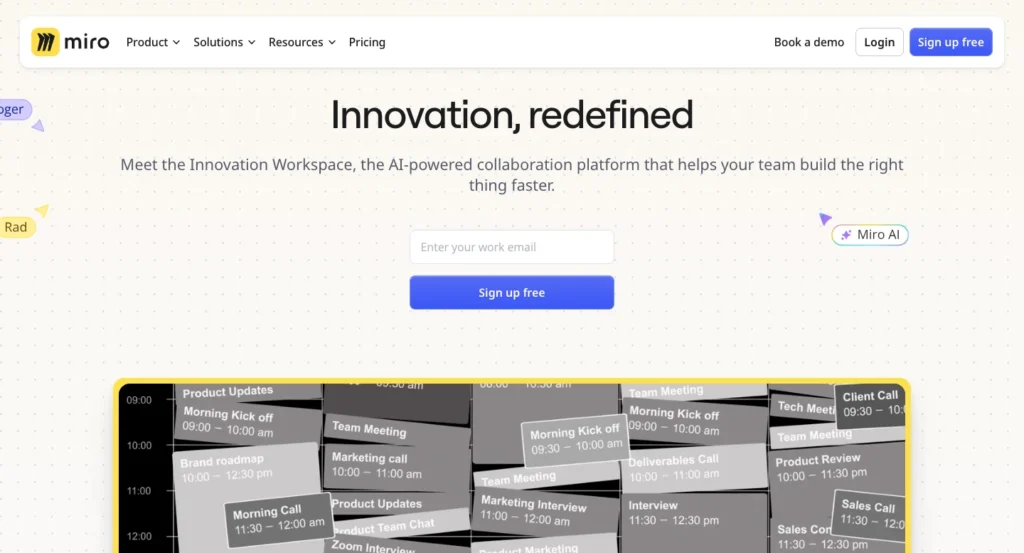
Task: Click the Sales Call event card
Action: point(868,513)
